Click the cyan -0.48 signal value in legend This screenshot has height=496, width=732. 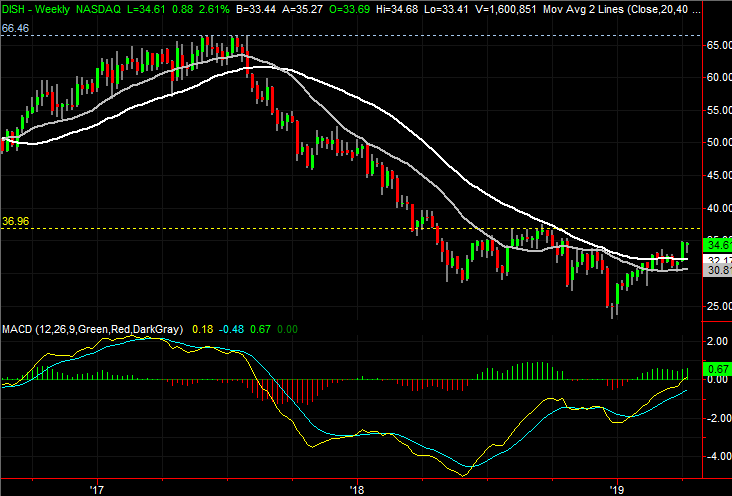pos(232,329)
